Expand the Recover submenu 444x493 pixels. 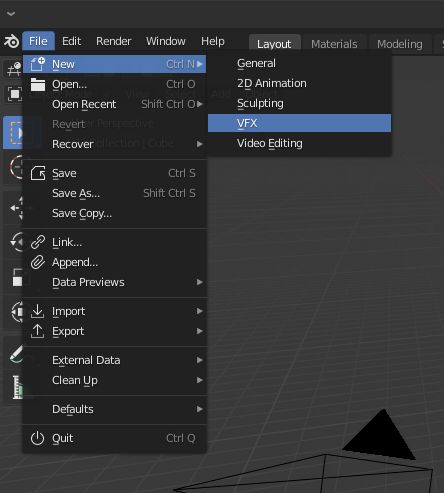[114, 144]
